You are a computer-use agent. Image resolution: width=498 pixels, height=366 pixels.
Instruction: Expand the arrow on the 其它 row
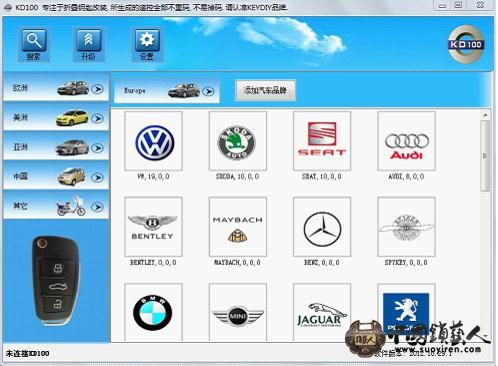point(97,207)
